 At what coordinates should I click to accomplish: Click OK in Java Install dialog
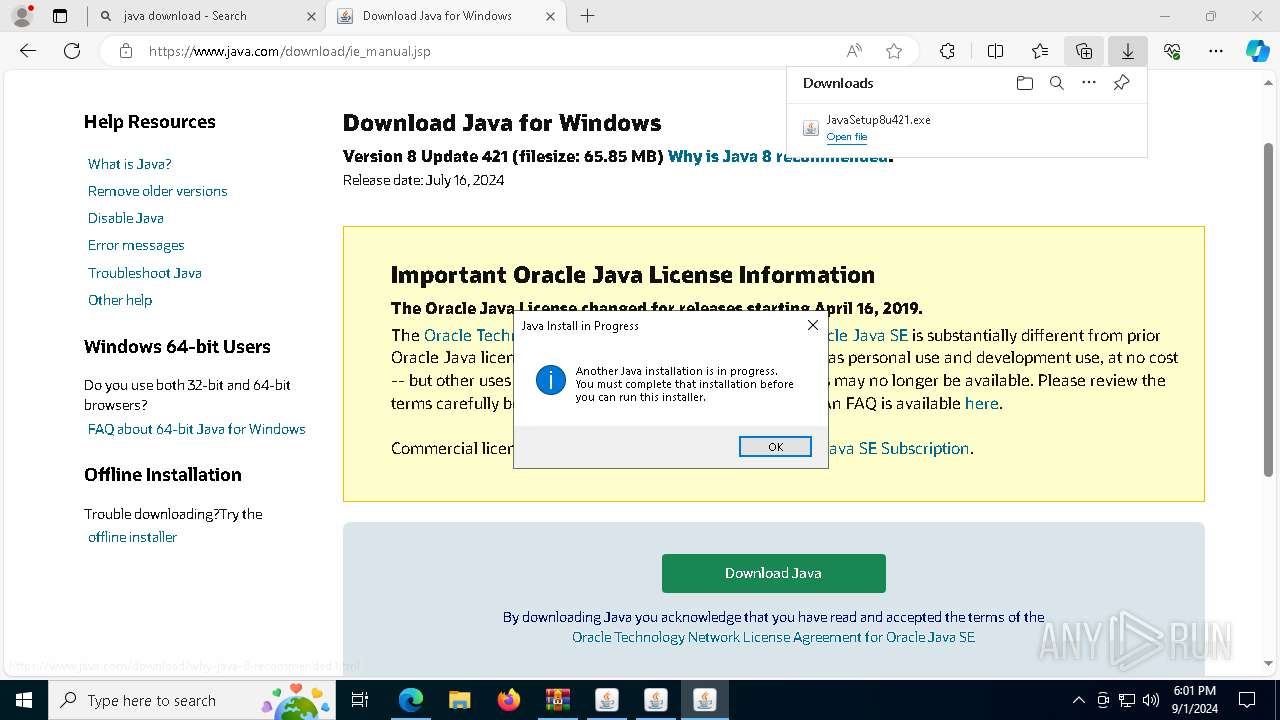[x=775, y=447]
